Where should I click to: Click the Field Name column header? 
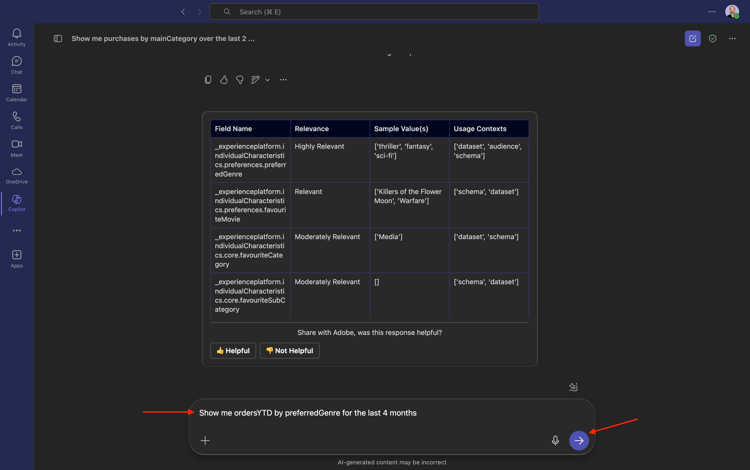[x=250, y=129]
